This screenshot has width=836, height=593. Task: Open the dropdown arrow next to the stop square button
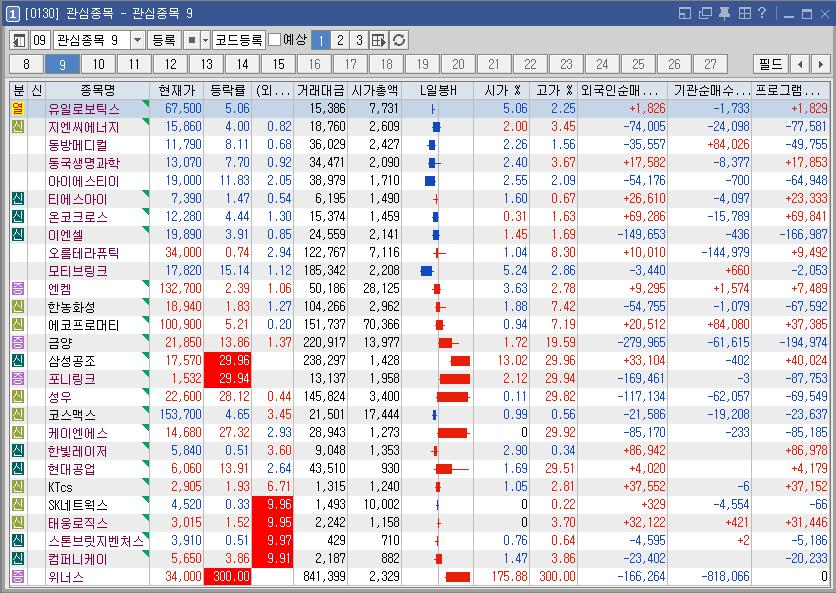205,40
